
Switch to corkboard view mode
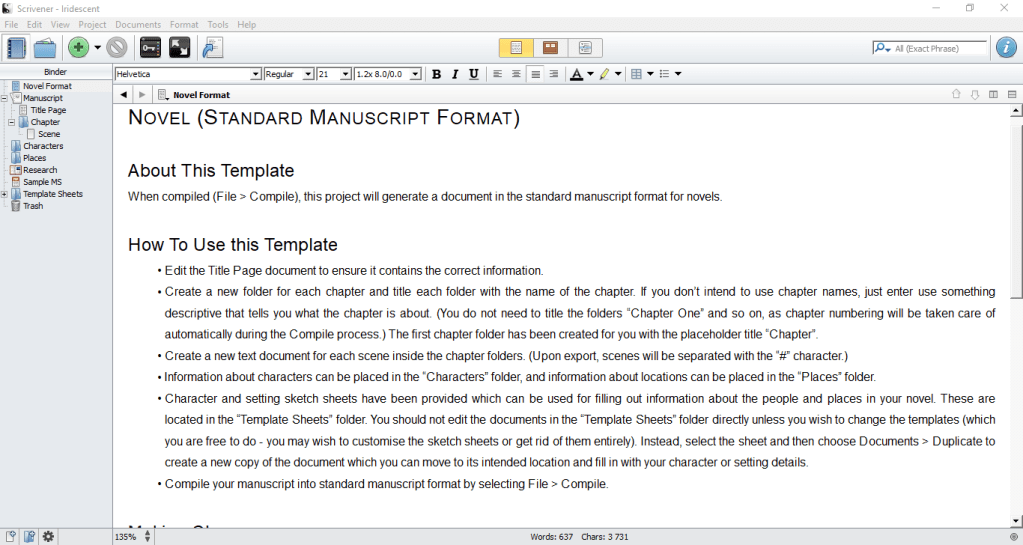coord(550,47)
